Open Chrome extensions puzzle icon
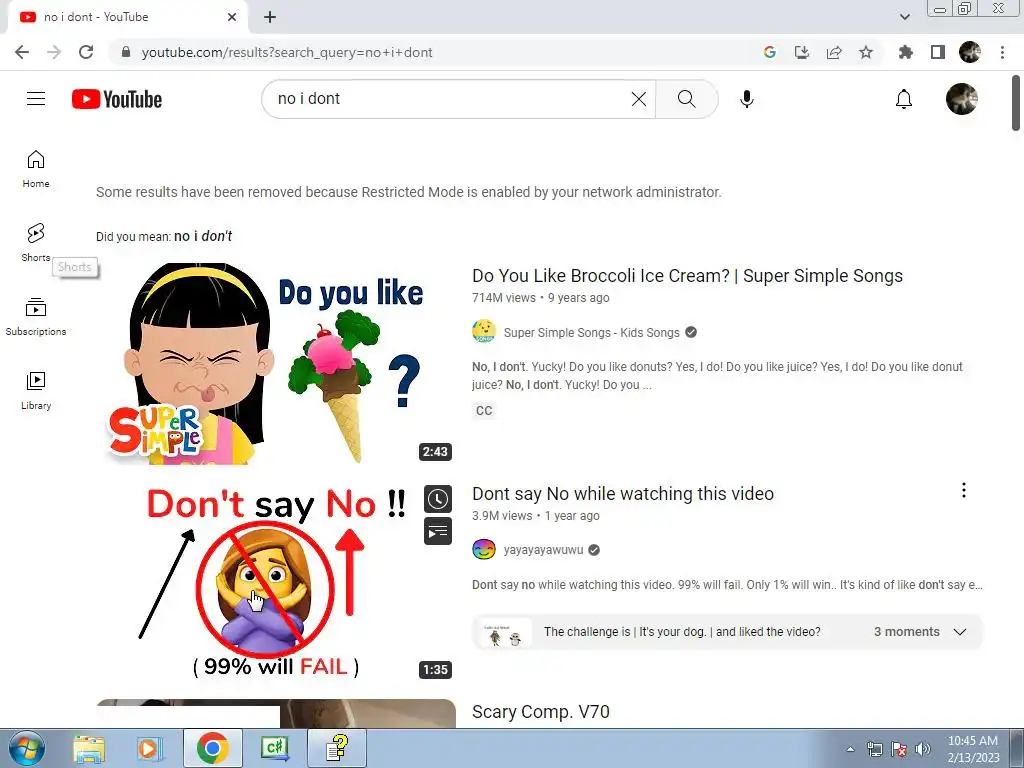This screenshot has width=1024, height=768. pyautogui.click(x=905, y=52)
